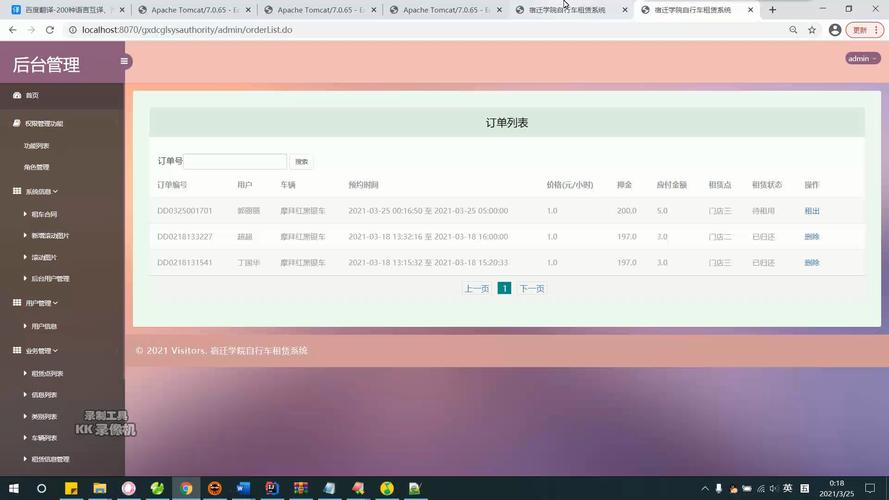Go to next page 下一页
The height and width of the screenshot is (500, 889).
pyautogui.click(x=532, y=289)
